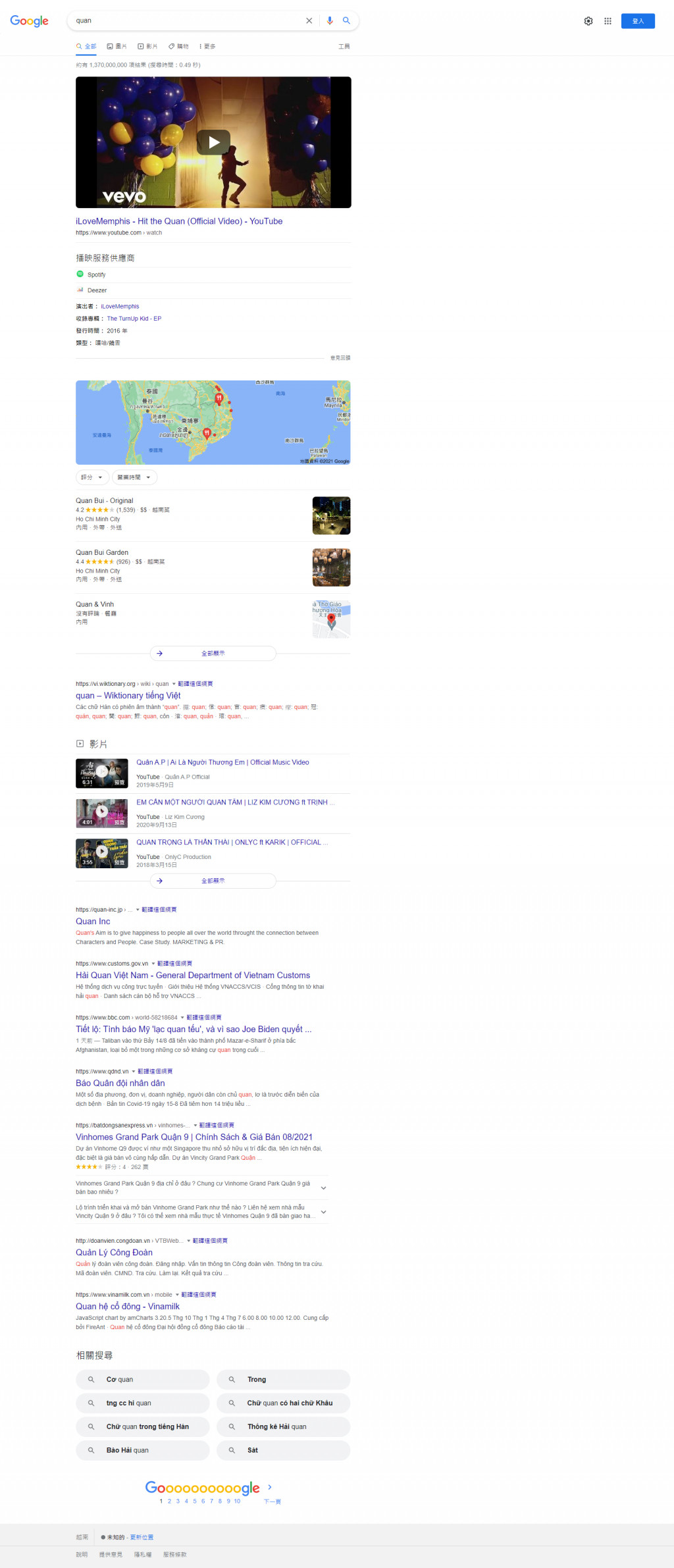Screen dimensions: 674x1568
Task: Open the BBC Tiết lộ article
Action: point(194,1029)
